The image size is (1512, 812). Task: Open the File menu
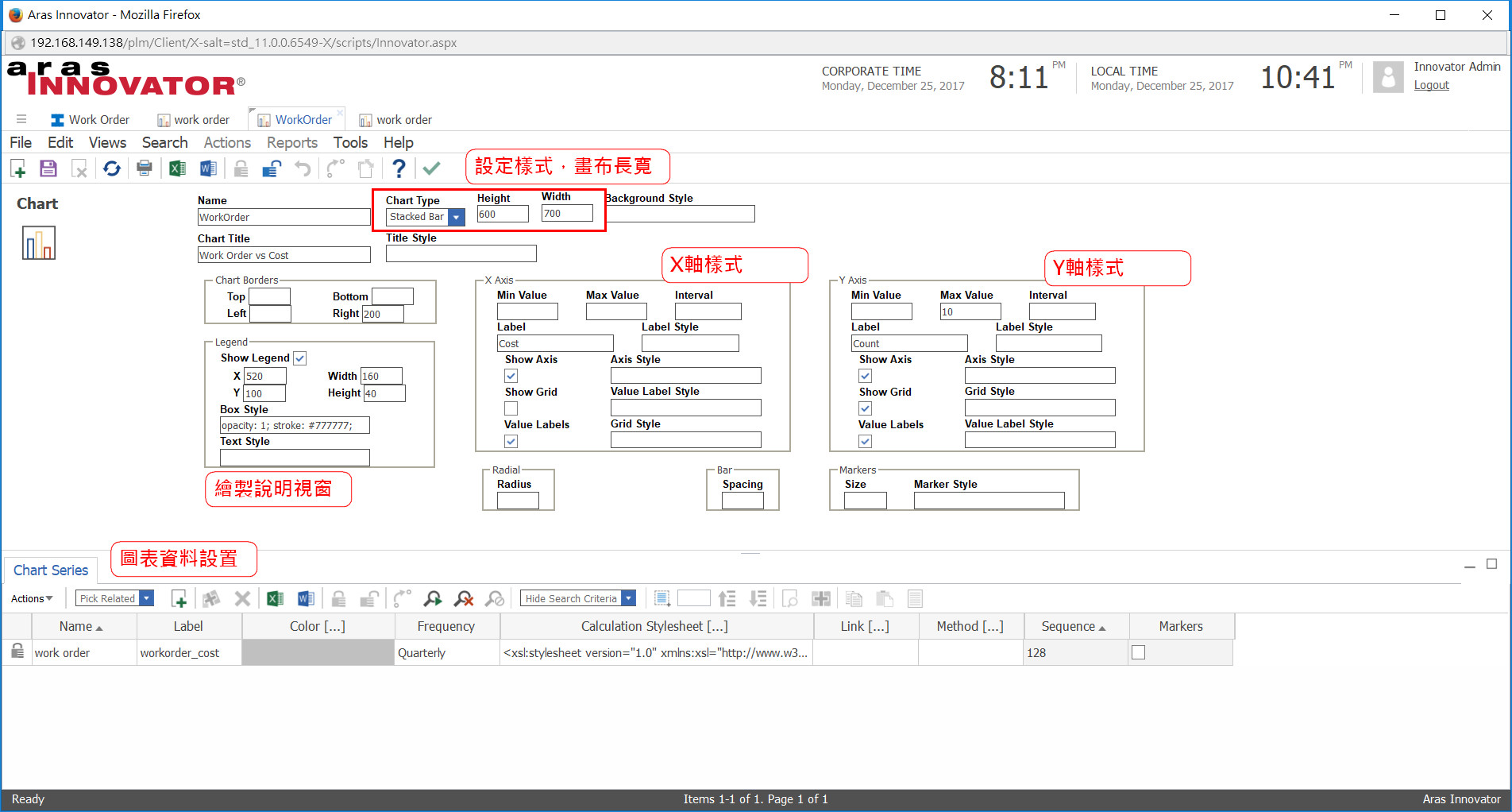21,142
